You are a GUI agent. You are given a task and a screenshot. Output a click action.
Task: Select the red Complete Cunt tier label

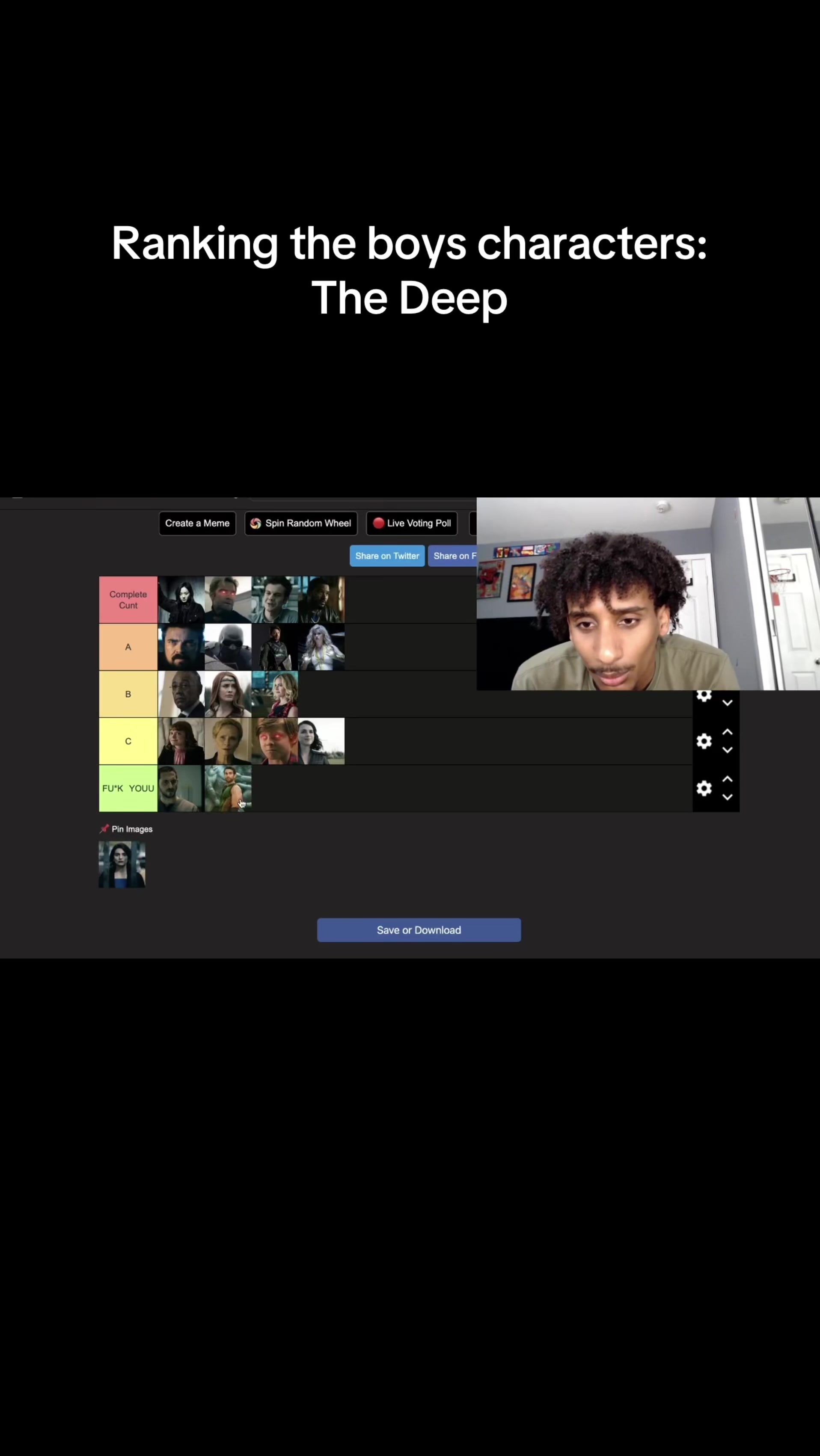[x=128, y=600]
